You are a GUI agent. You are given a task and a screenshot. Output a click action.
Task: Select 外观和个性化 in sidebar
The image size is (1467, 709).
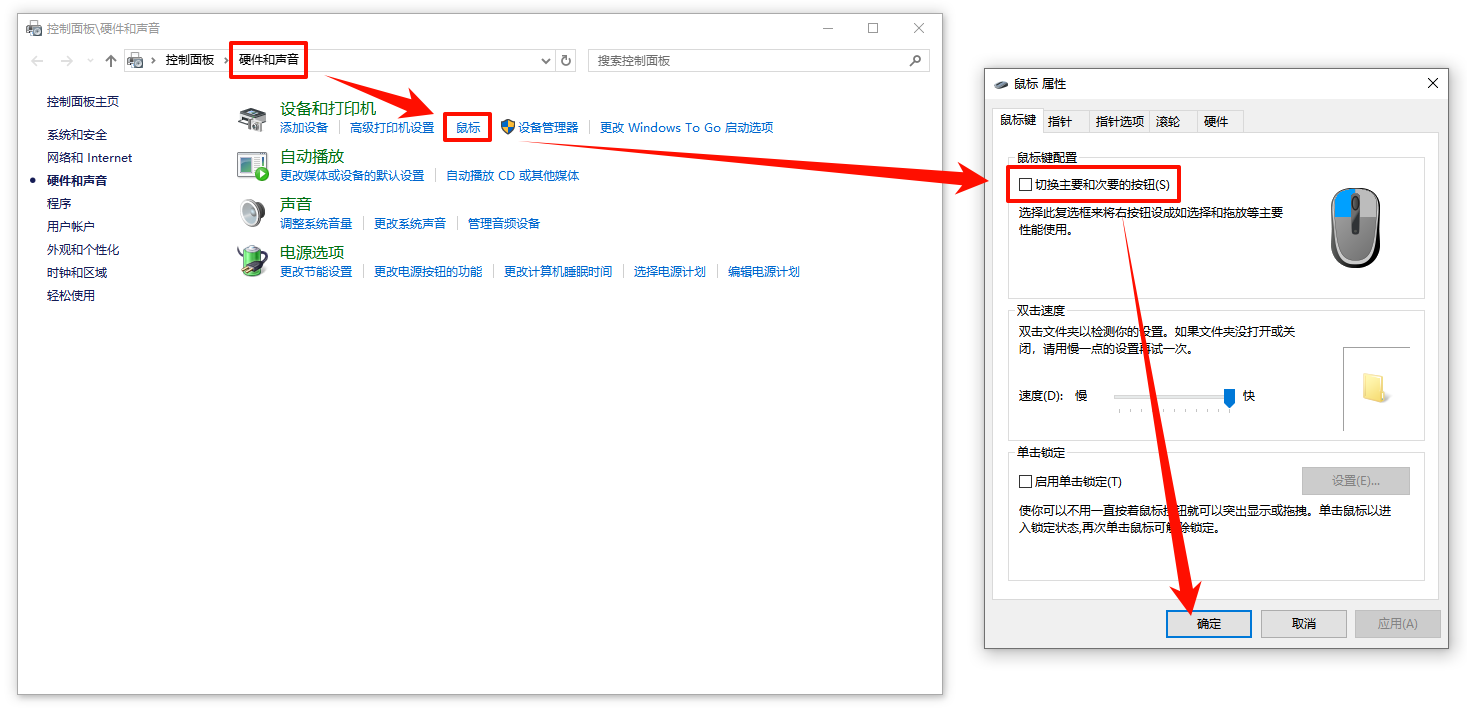[83, 250]
